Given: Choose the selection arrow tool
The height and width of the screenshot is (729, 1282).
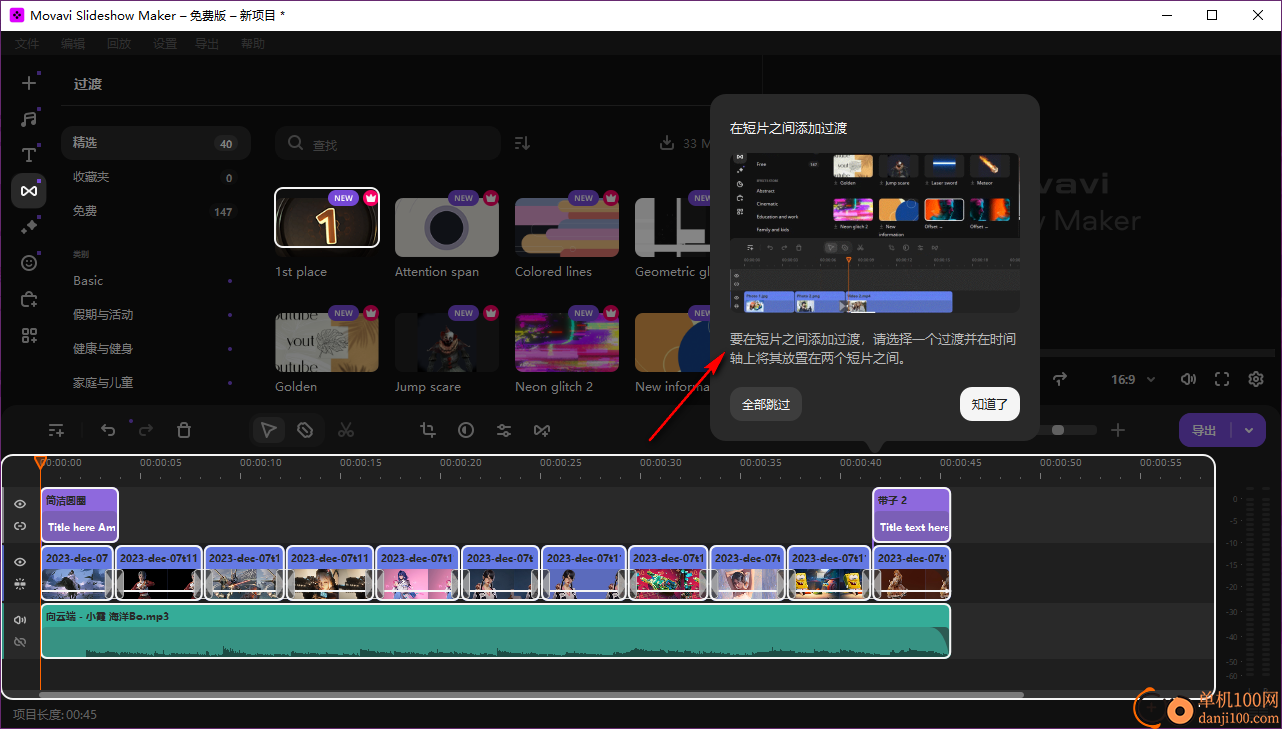Looking at the screenshot, I should point(268,430).
